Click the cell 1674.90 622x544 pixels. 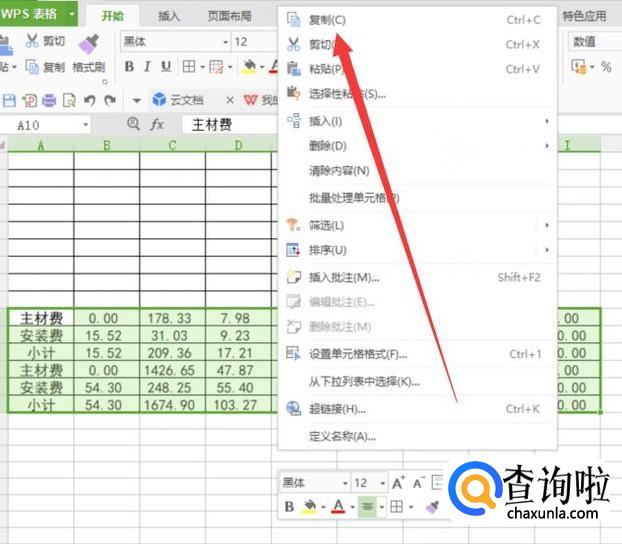tap(172, 405)
